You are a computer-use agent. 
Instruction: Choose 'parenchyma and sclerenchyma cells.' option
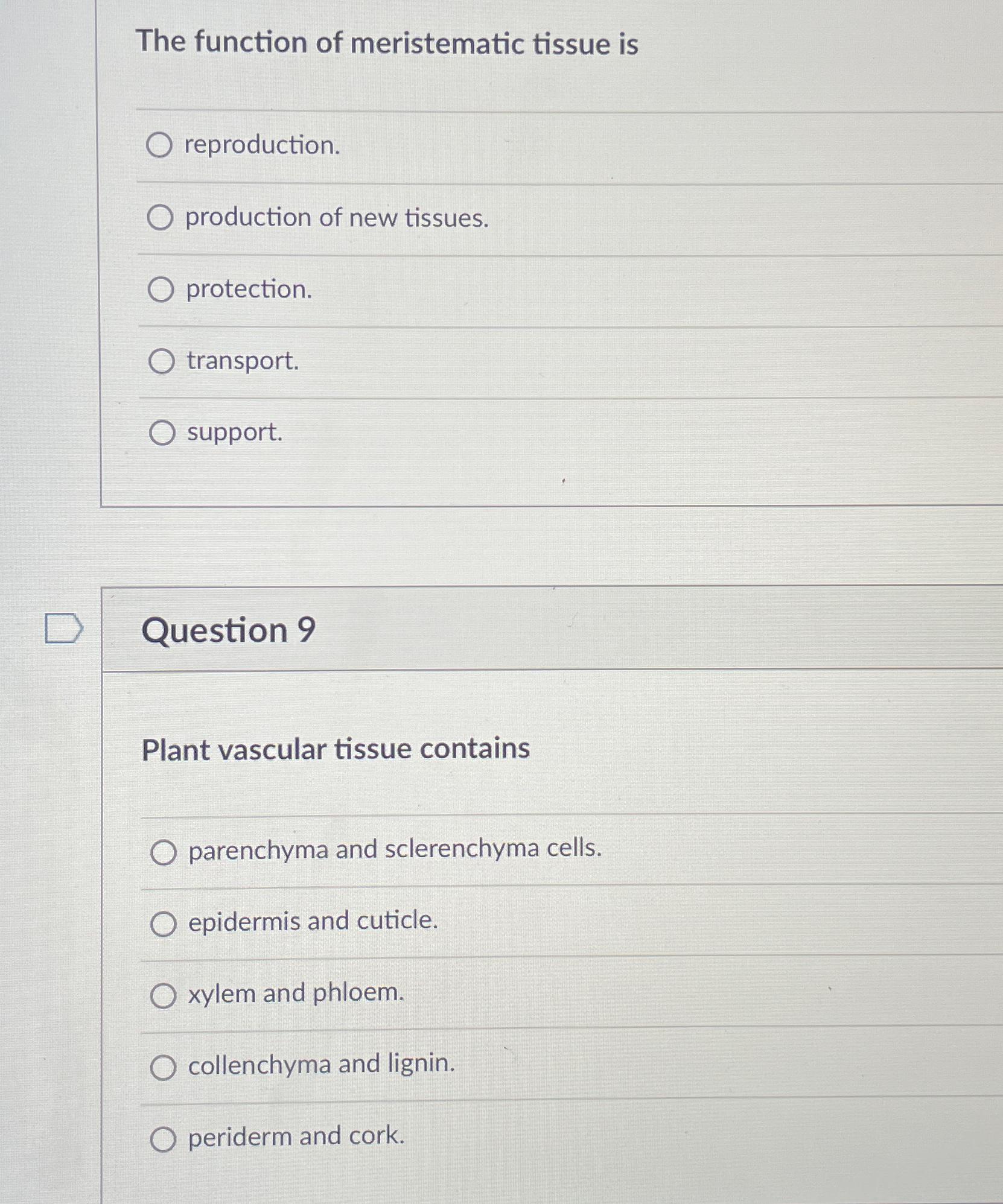click(x=163, y=853)
